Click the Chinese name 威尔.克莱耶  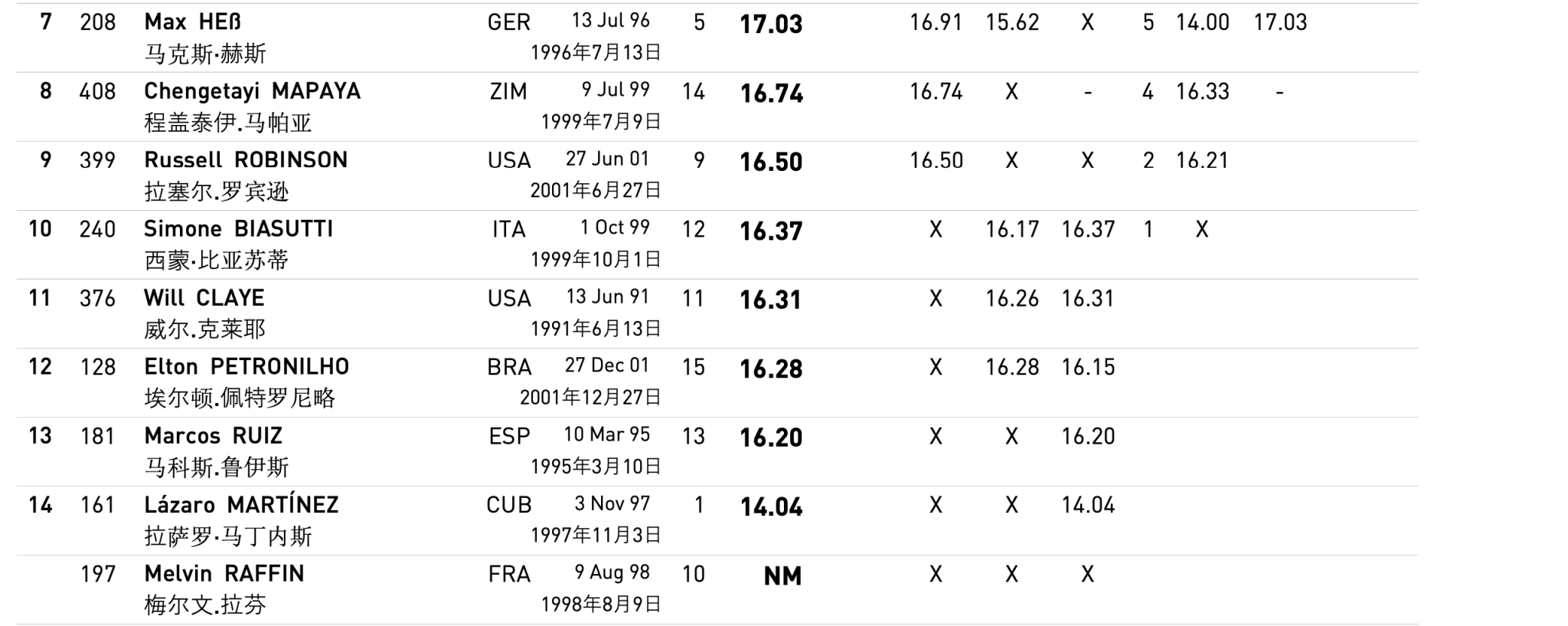click(204, 329)
